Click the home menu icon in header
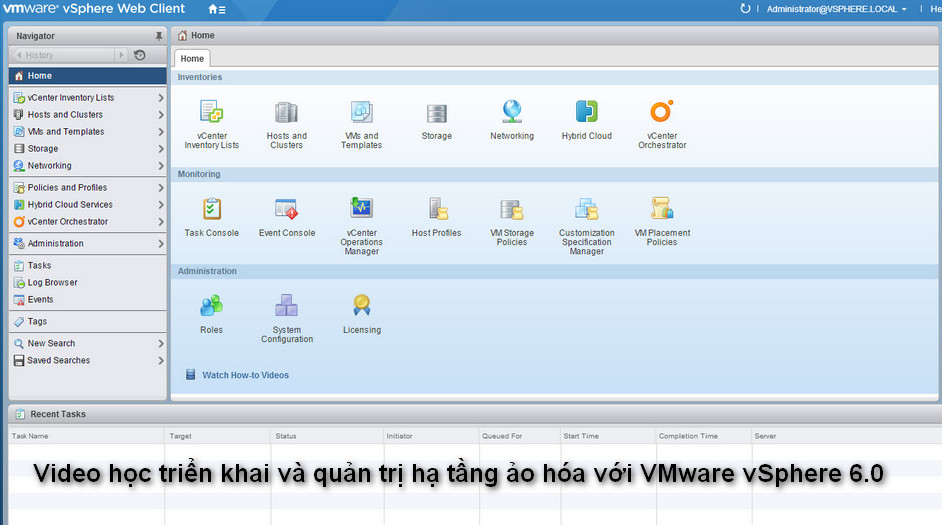Image resolution: width=942 pixels, height=525 pixels. (217, 9)
